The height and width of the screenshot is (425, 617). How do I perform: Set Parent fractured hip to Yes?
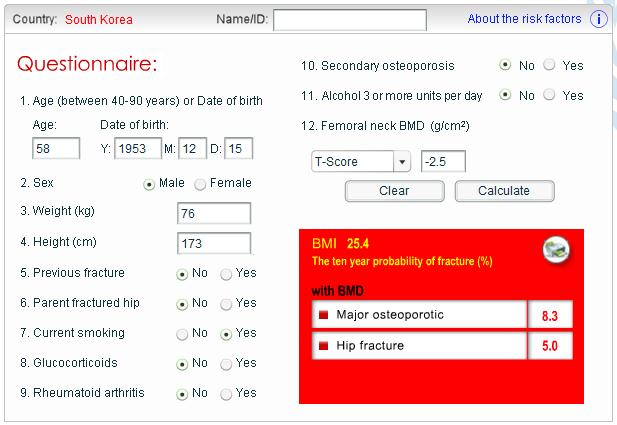pos(226,304)
